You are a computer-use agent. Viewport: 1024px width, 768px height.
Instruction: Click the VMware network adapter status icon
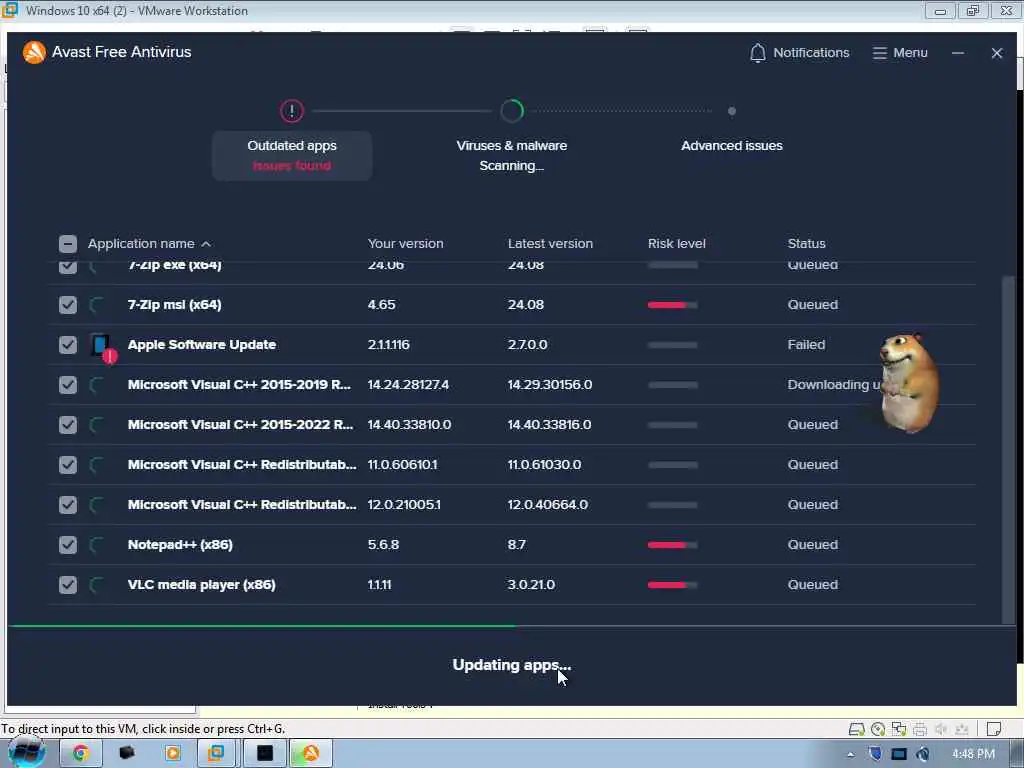click(899, 729)
